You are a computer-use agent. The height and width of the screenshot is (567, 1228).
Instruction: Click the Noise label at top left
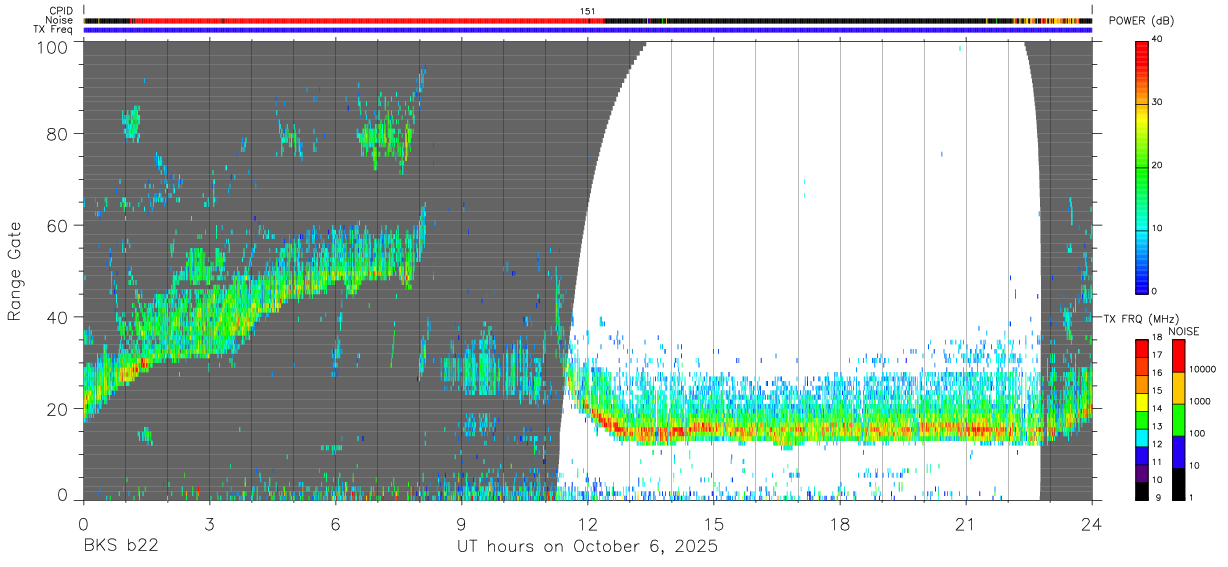click(60, 20)
